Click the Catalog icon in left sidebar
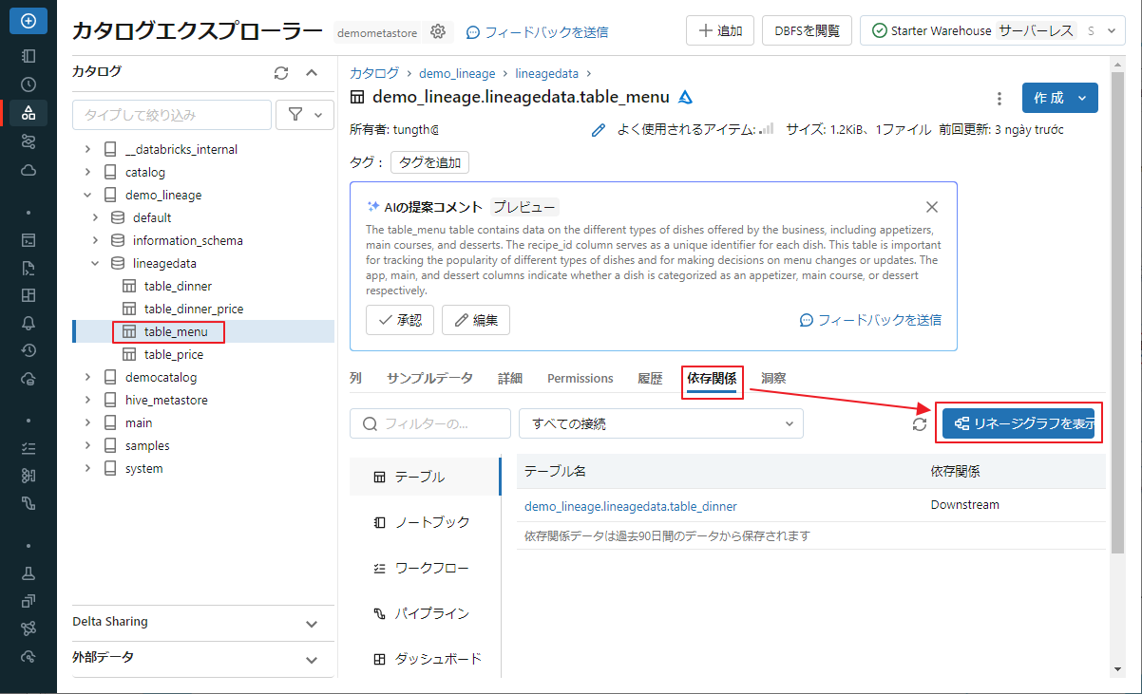This screenshot has width=1142, height=694. pos(28,112)
